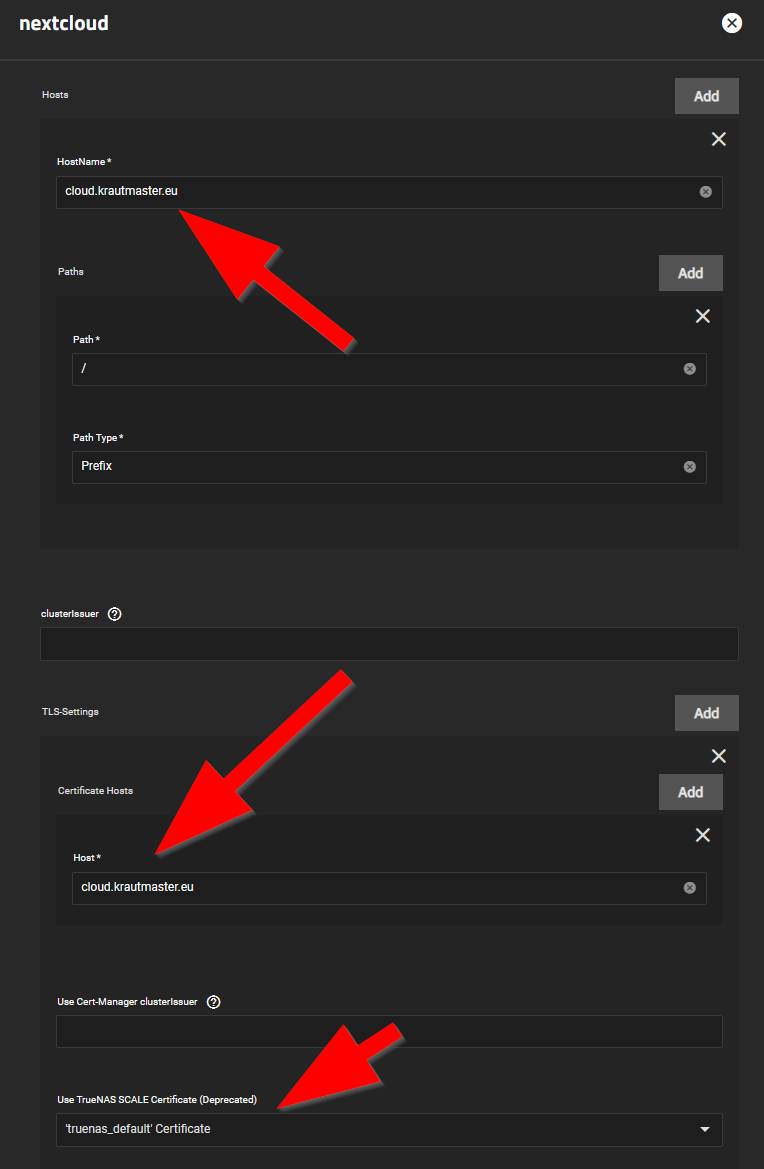Remove the Paths entry with X
This screenshot has width=764, height=1169.
[702, 316]
